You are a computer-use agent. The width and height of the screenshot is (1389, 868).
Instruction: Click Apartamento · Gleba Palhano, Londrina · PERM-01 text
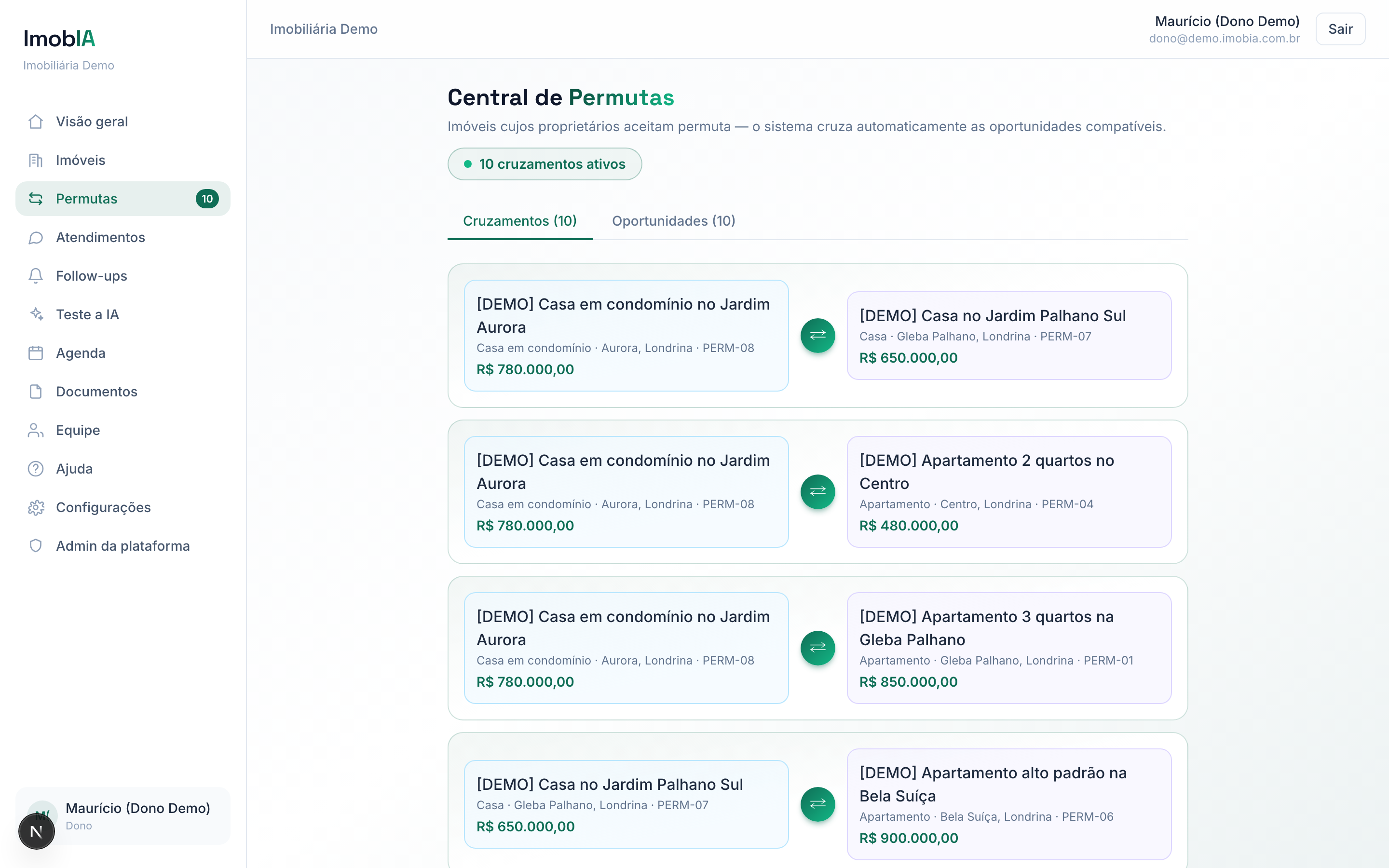(x=996, y=660)
